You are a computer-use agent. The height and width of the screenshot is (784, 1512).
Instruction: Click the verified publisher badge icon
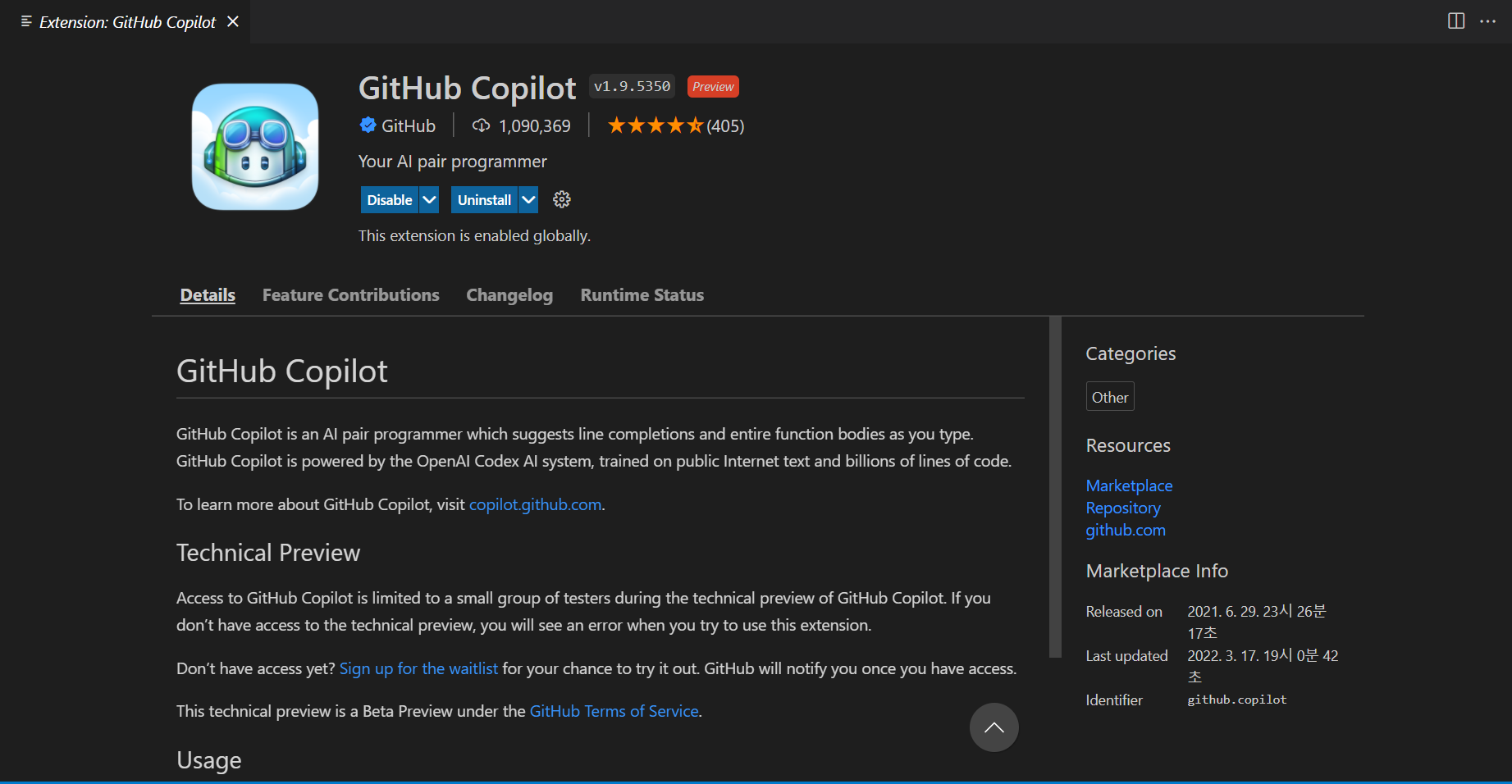tap(368, 125)
